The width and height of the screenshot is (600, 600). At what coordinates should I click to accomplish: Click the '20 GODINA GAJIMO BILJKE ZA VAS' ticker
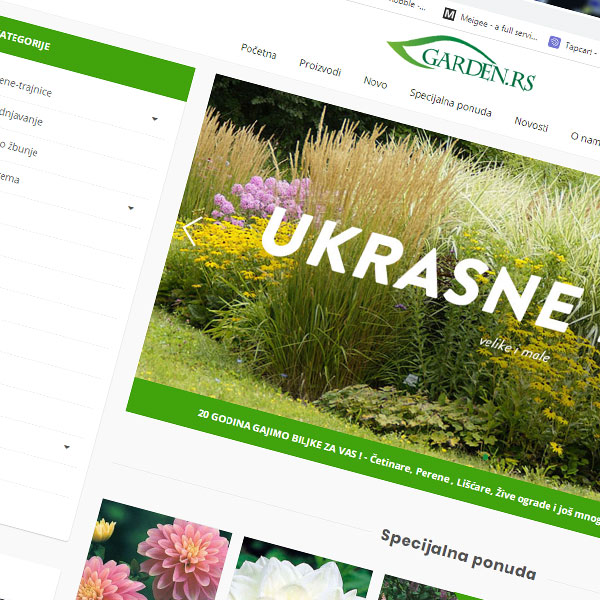coord(280,435)
